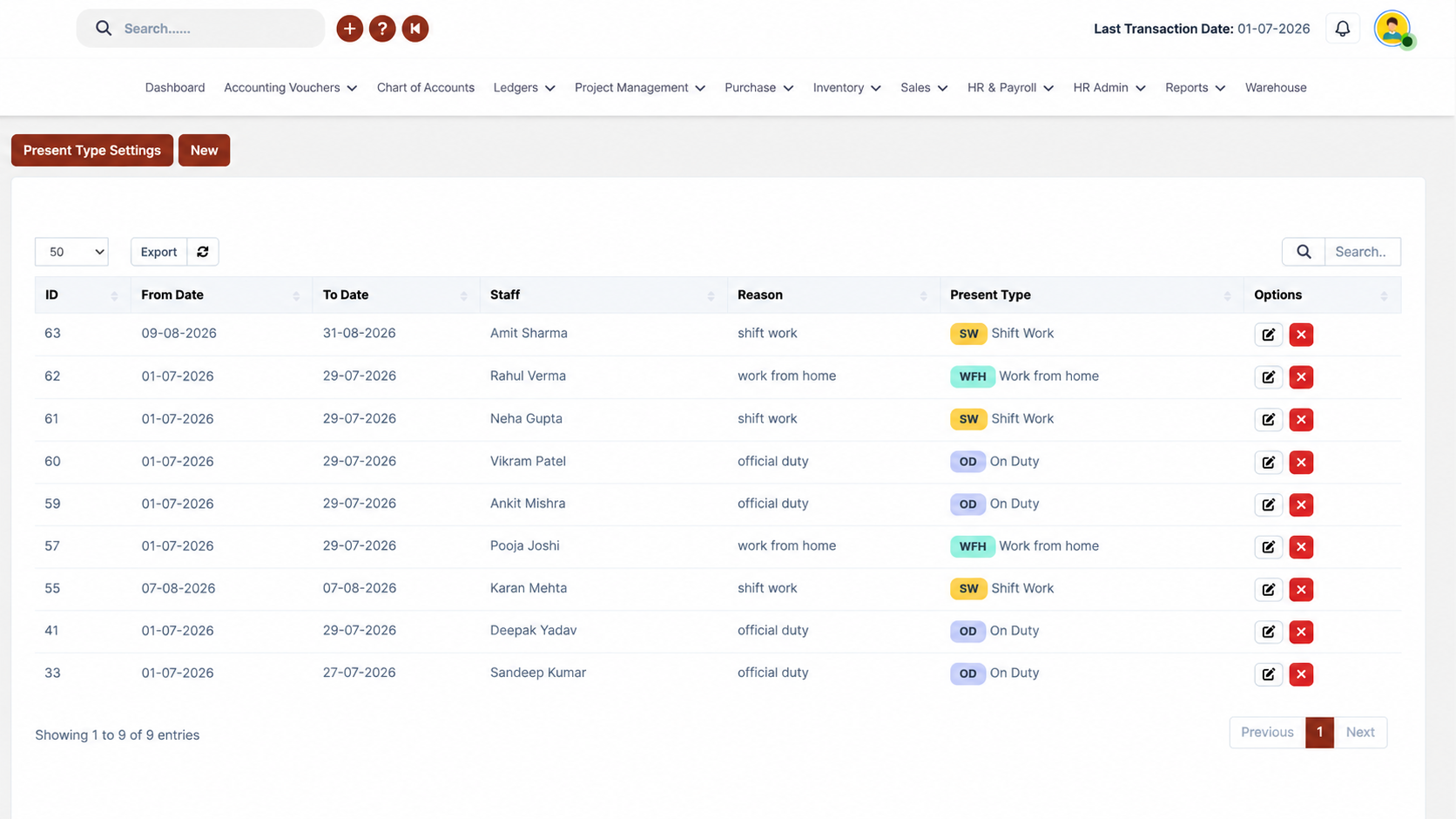
Task: Click the red plus add icon
Action: (349, 29)
